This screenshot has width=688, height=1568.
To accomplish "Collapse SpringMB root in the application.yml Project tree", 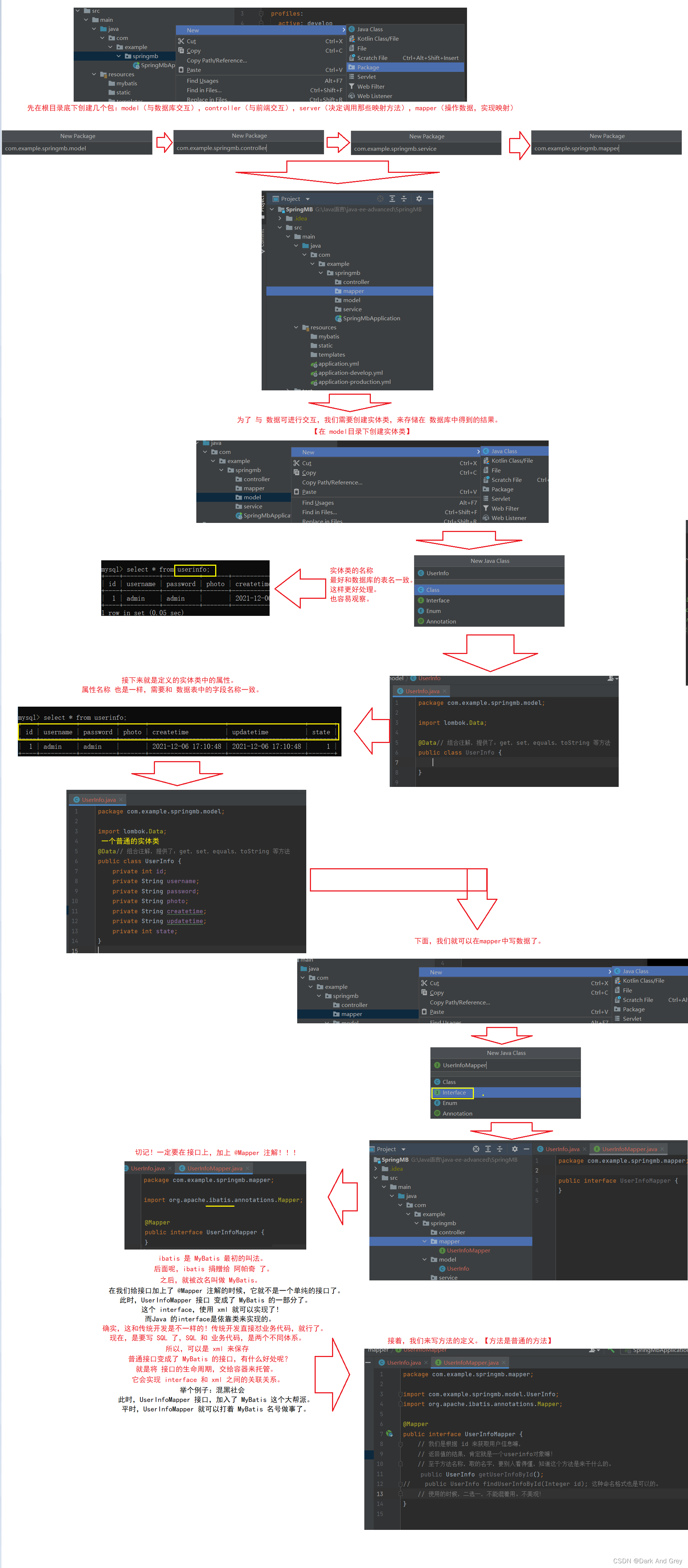I will pyautogui.click(x=272, y=210).
